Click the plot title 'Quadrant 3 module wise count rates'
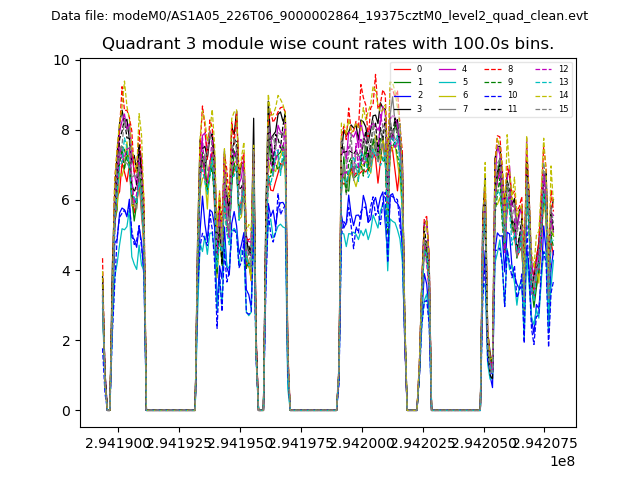 click(328, 44)
